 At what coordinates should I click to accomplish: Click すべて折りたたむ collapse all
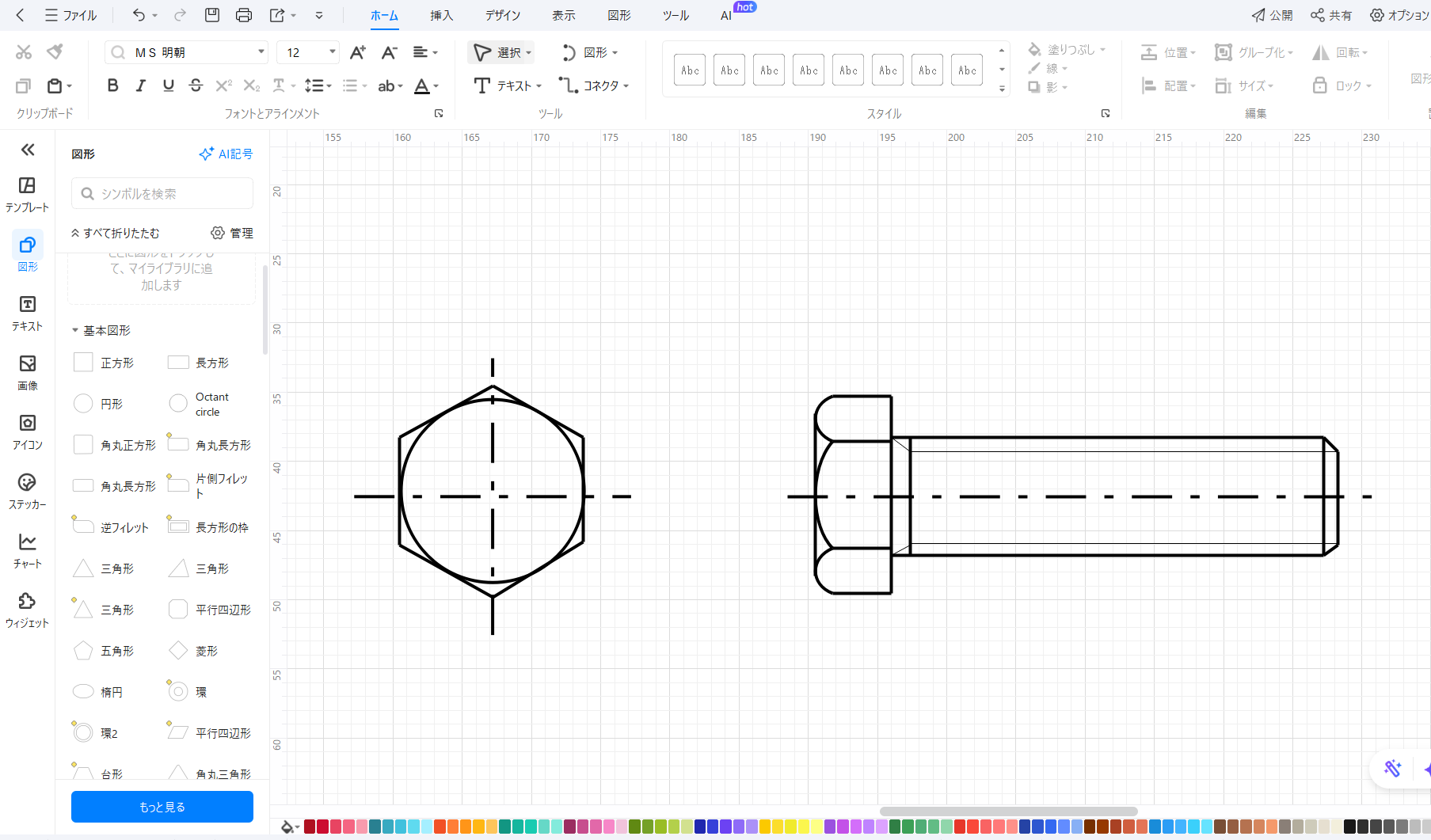click(x=115, y=233)
